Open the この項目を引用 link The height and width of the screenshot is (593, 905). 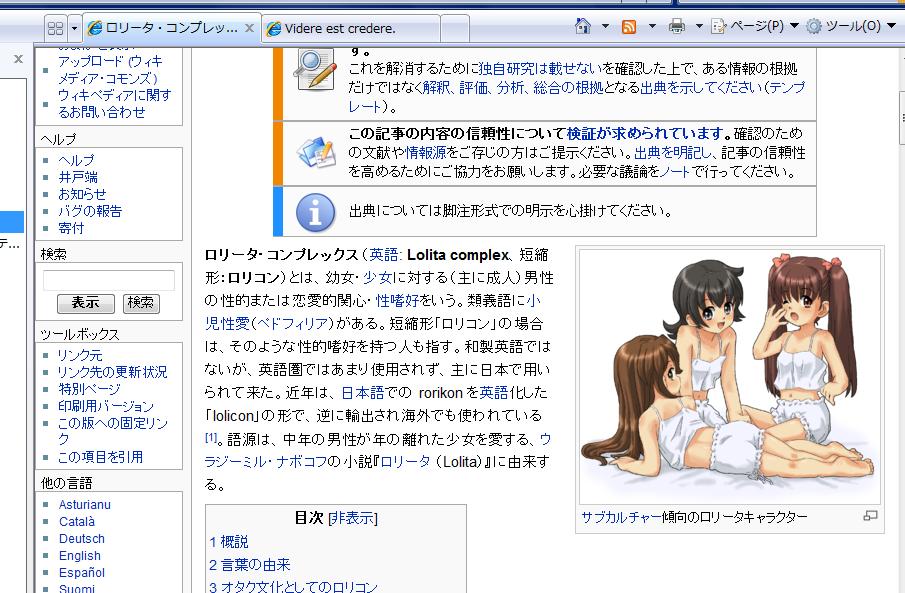coord(100,457)
